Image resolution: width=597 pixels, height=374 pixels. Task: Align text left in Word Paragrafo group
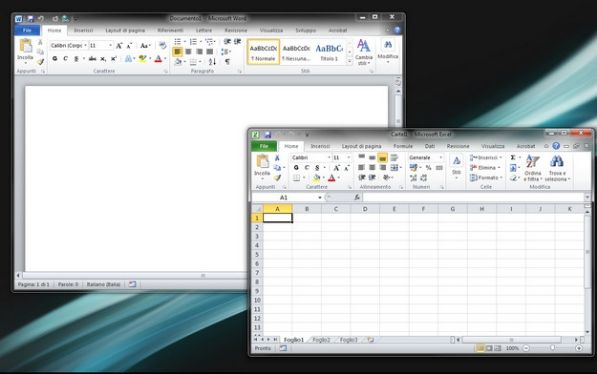coord(177,51)
